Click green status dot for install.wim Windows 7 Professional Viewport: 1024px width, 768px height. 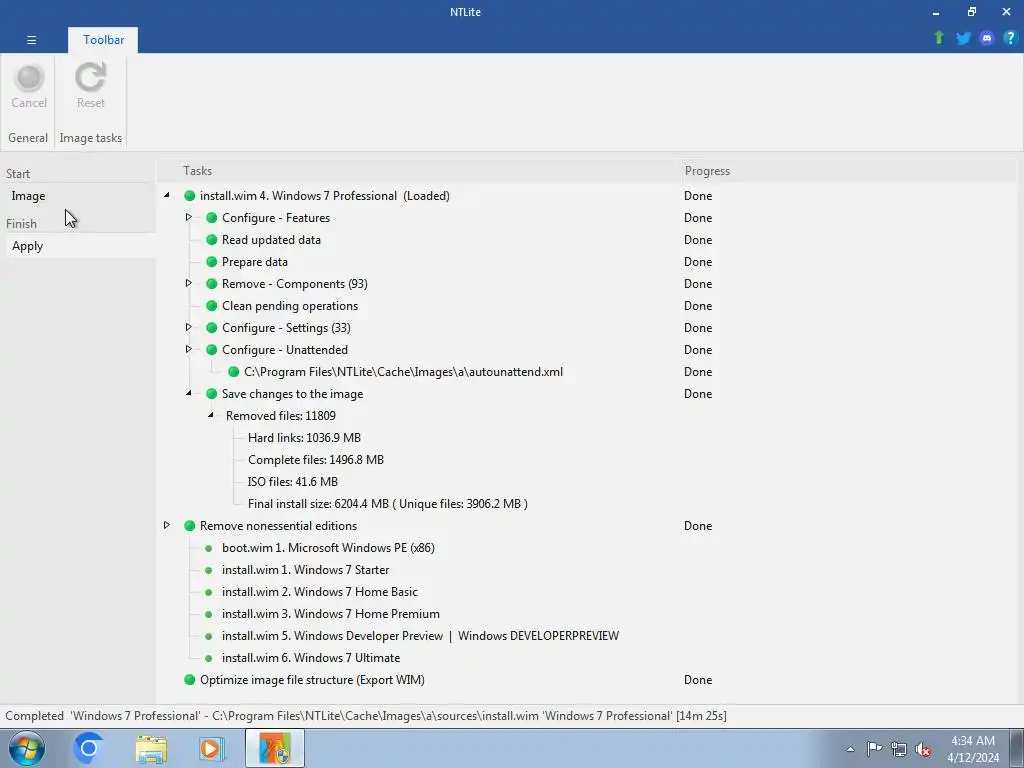(189, 196)
